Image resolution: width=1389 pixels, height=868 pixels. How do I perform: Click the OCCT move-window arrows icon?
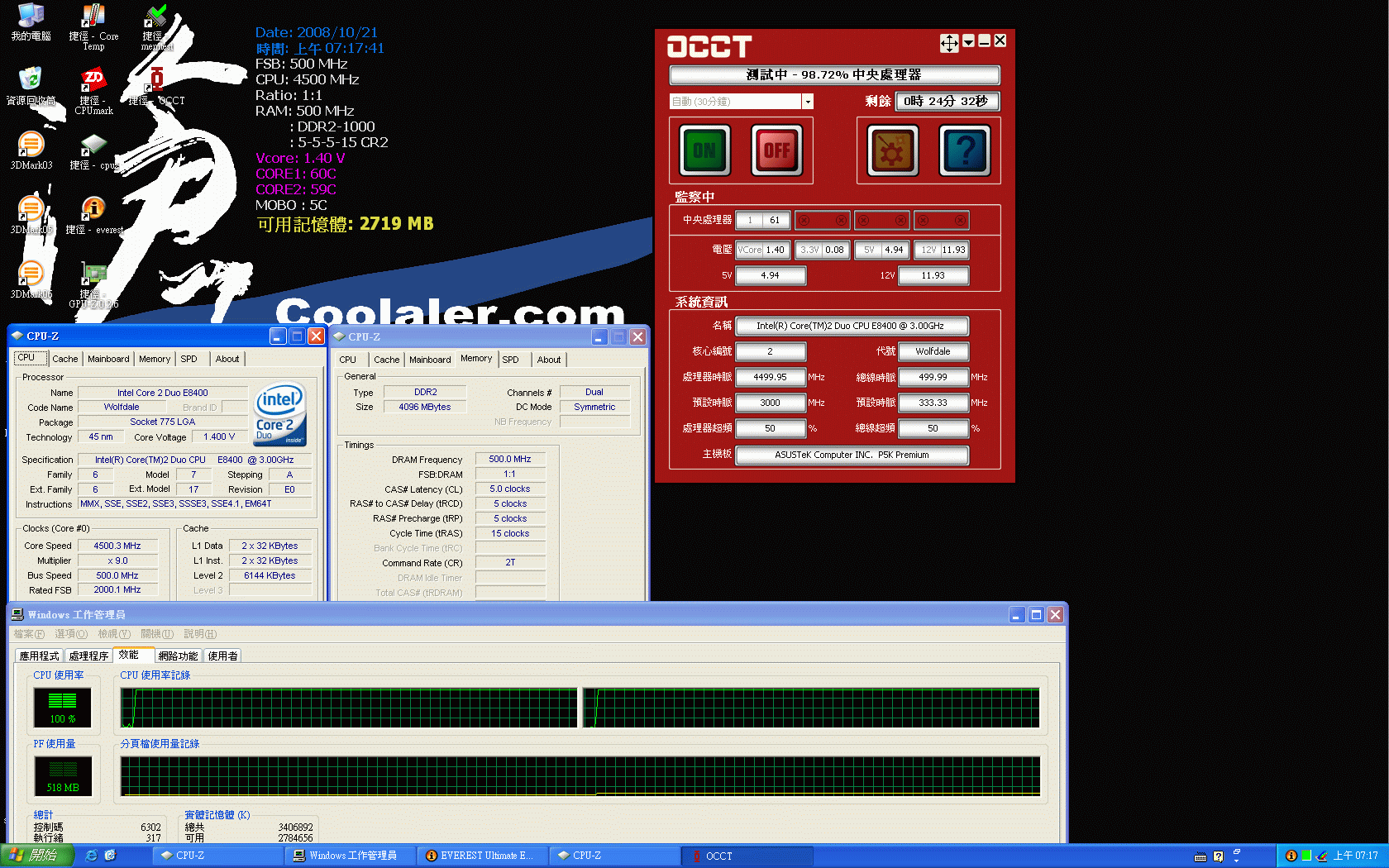(949, 43)
